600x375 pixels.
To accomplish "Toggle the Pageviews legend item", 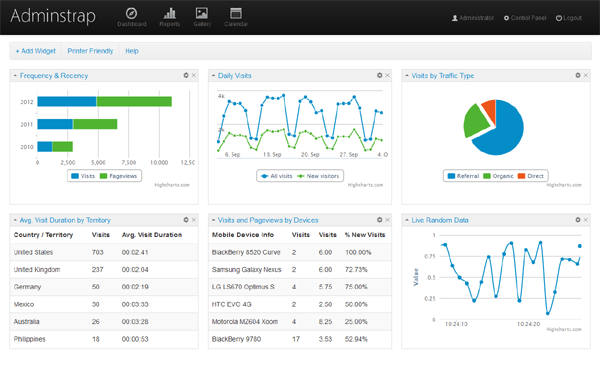I will [118, 176].
